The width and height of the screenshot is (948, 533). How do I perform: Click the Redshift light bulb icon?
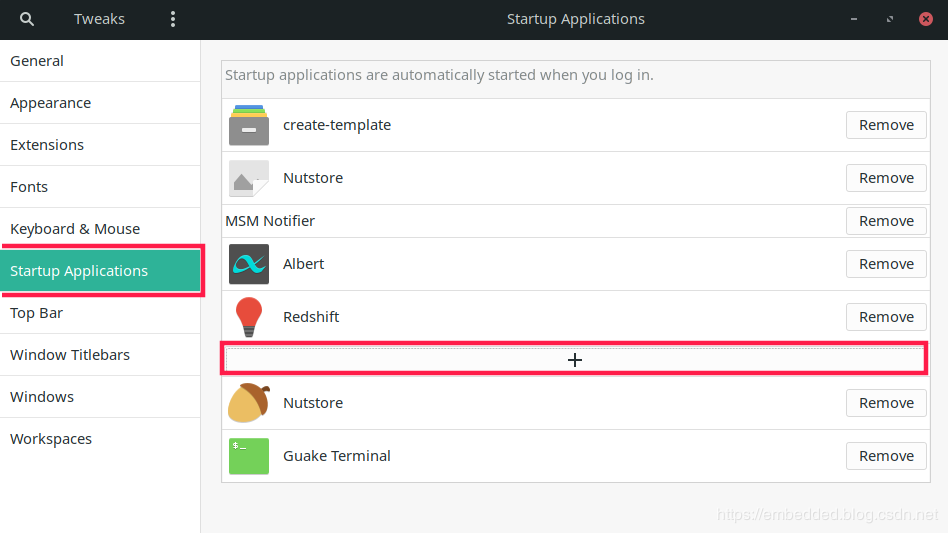(249, 317)
